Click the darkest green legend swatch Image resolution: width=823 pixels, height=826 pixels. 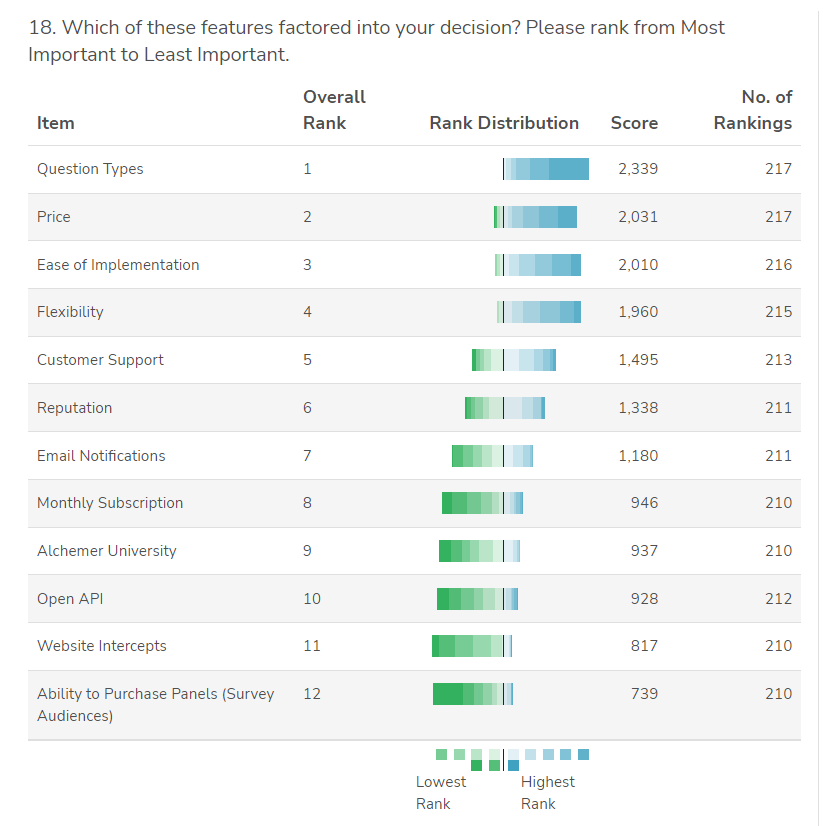point(476,765)
